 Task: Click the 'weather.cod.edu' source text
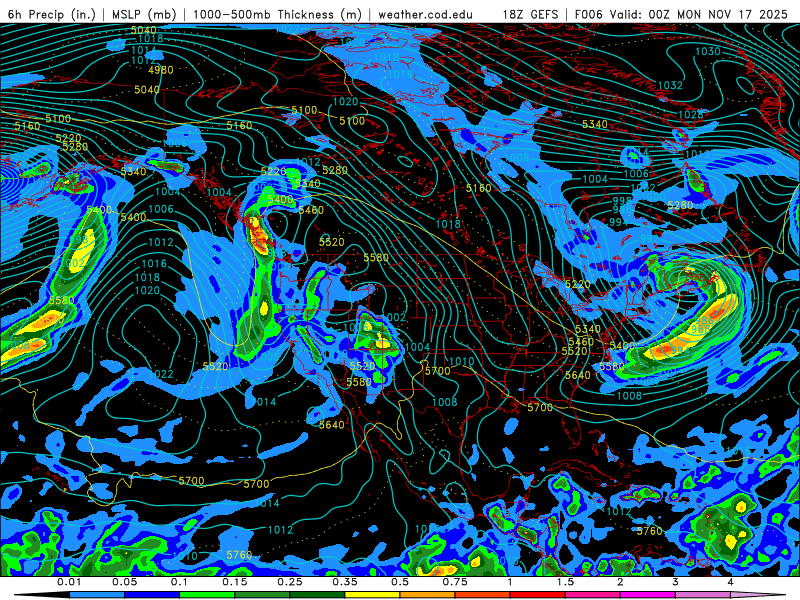425,14
